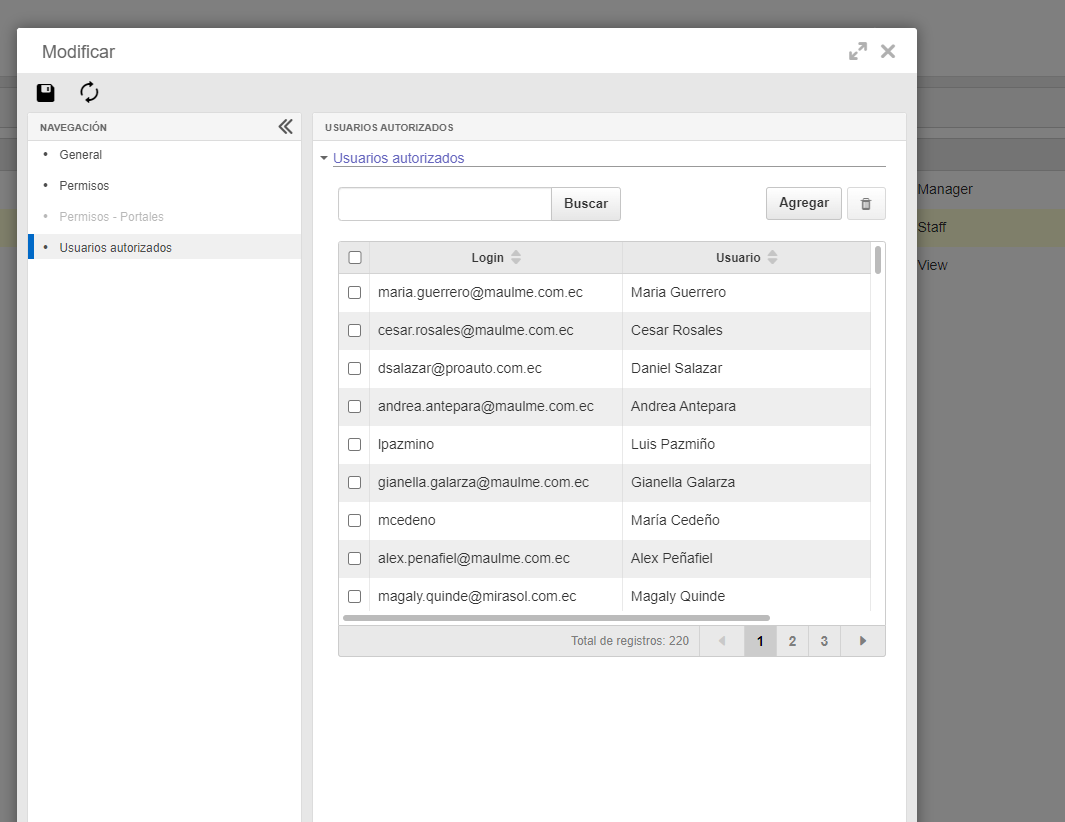Click Total de registros: 220 text
This screenshot has height=822, width=1065.
point(630,641)
